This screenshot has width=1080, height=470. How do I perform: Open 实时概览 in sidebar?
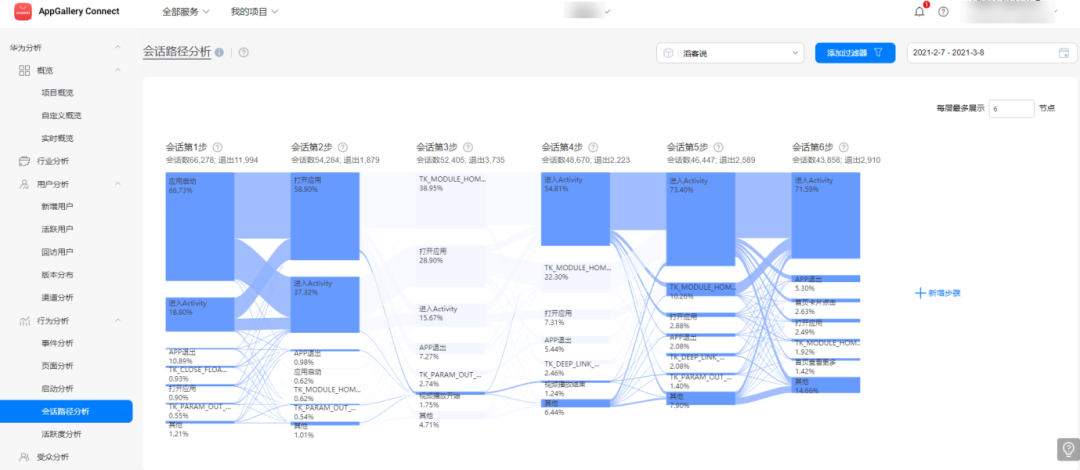pyautogui.click(x=57, y=139)
